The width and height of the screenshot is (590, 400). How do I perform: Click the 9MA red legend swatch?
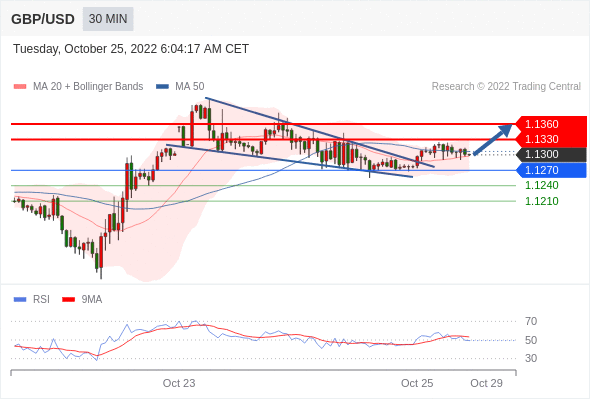point(68,300)
